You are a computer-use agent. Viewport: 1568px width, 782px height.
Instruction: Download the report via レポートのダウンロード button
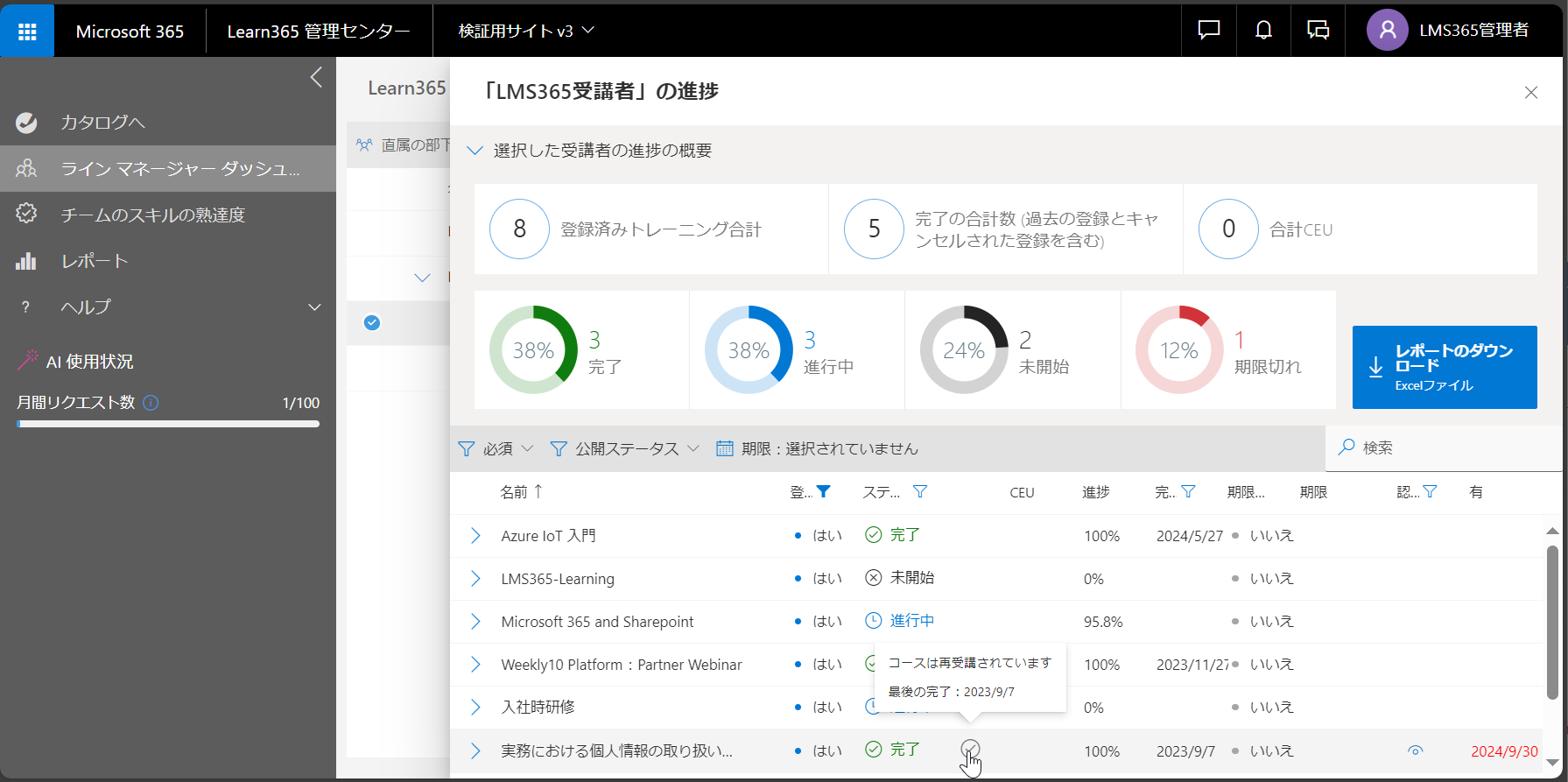(1445, 367)
